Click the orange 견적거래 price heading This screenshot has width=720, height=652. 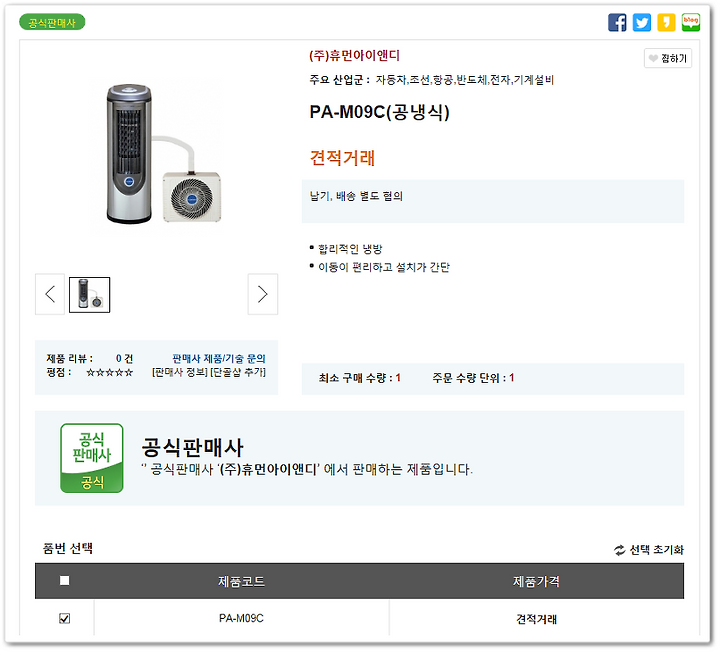[343, 157]
